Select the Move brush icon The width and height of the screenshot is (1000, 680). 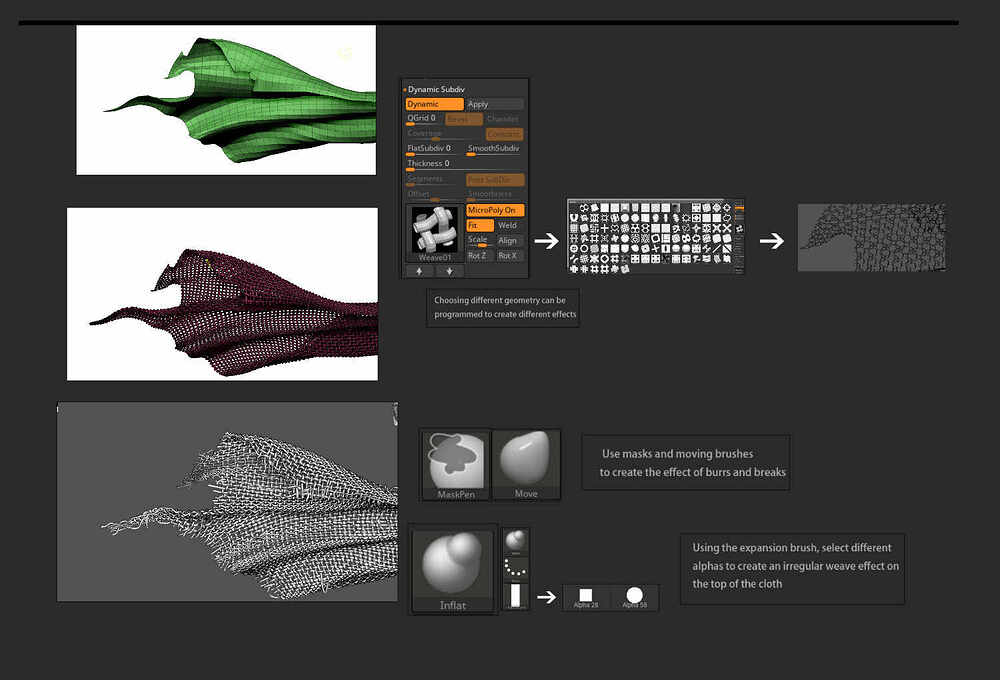click(526, 465)
